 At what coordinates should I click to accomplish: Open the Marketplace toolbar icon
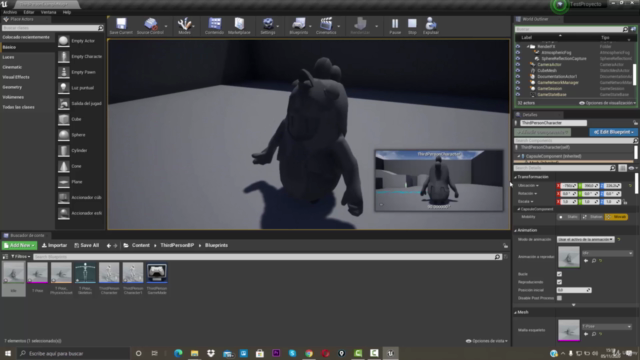click(x=239, y=24)
